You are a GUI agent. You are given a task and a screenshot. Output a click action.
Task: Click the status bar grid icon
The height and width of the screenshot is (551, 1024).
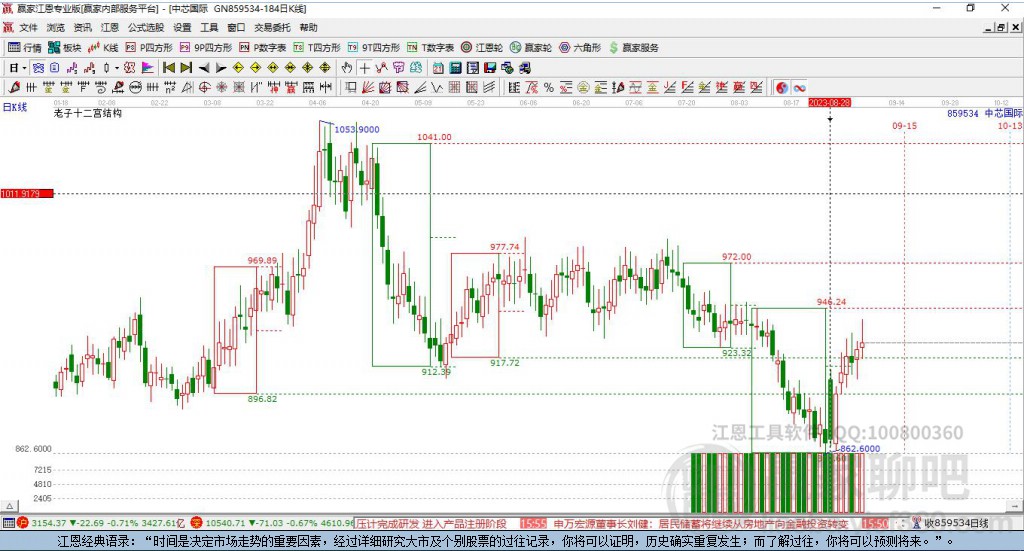[x=8, y=523]
